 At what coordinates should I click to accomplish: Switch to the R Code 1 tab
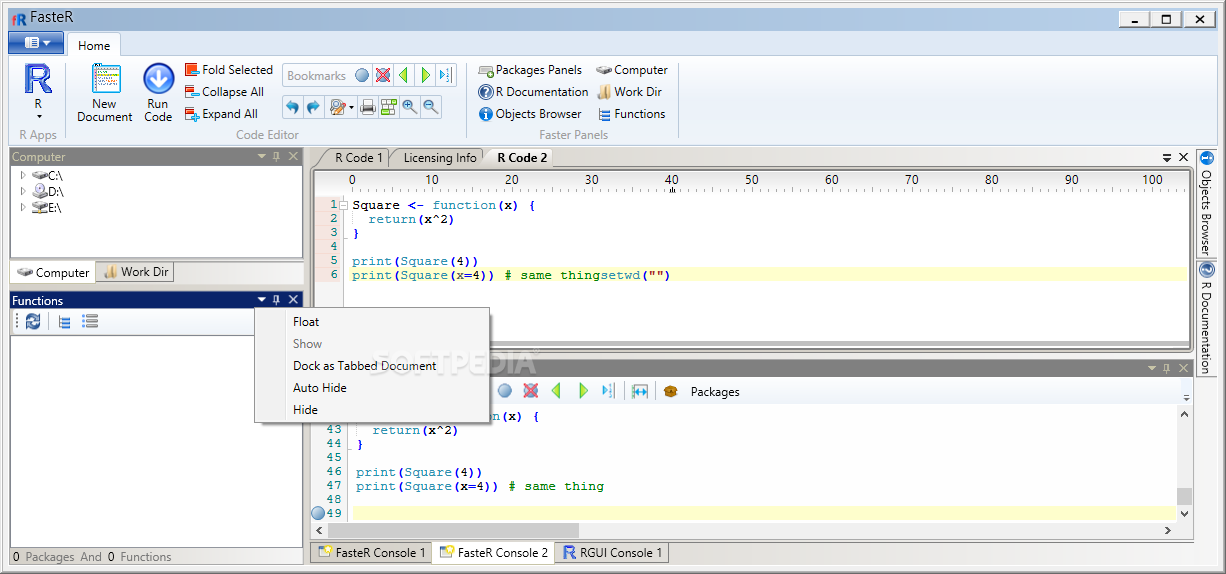pyautogui.click(x=358, y=157)
